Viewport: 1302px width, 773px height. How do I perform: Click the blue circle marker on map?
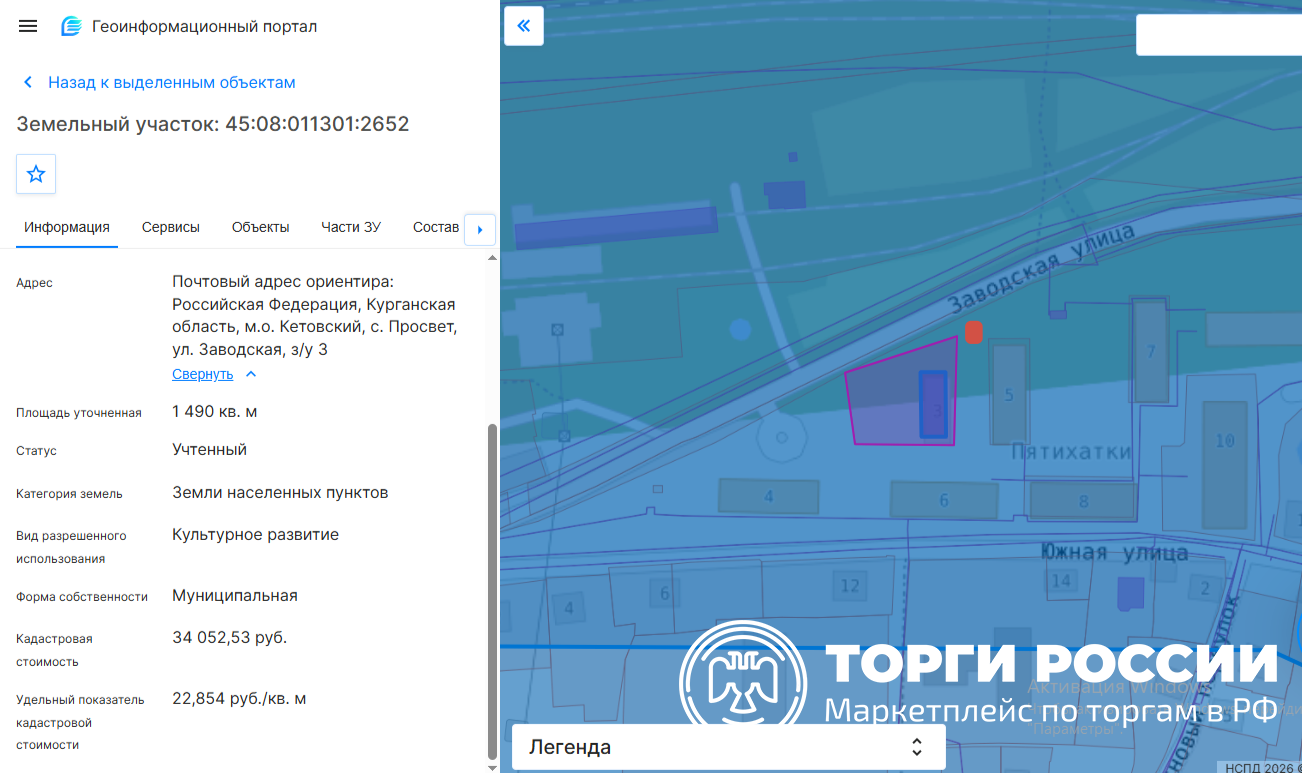coord(740,329)
